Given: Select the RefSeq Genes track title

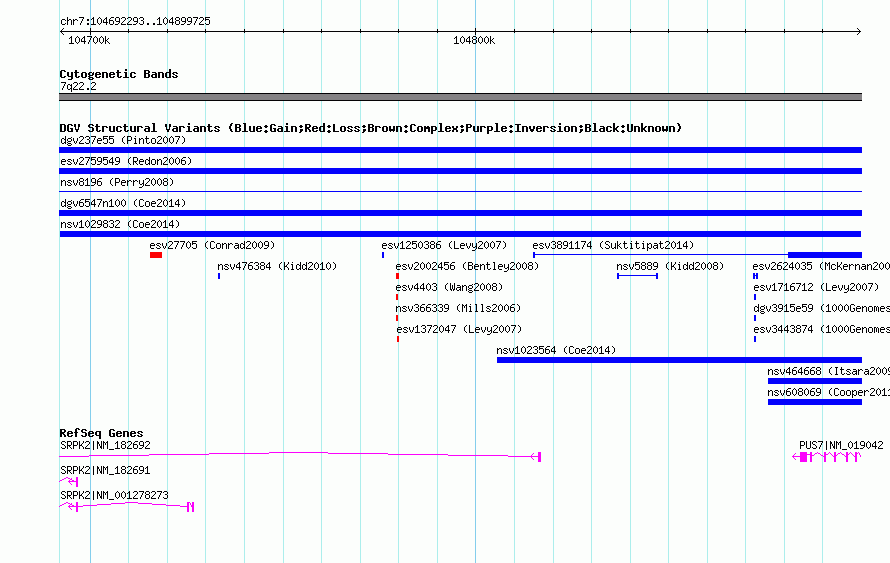Looking at the screenshot, I should 101,433.
